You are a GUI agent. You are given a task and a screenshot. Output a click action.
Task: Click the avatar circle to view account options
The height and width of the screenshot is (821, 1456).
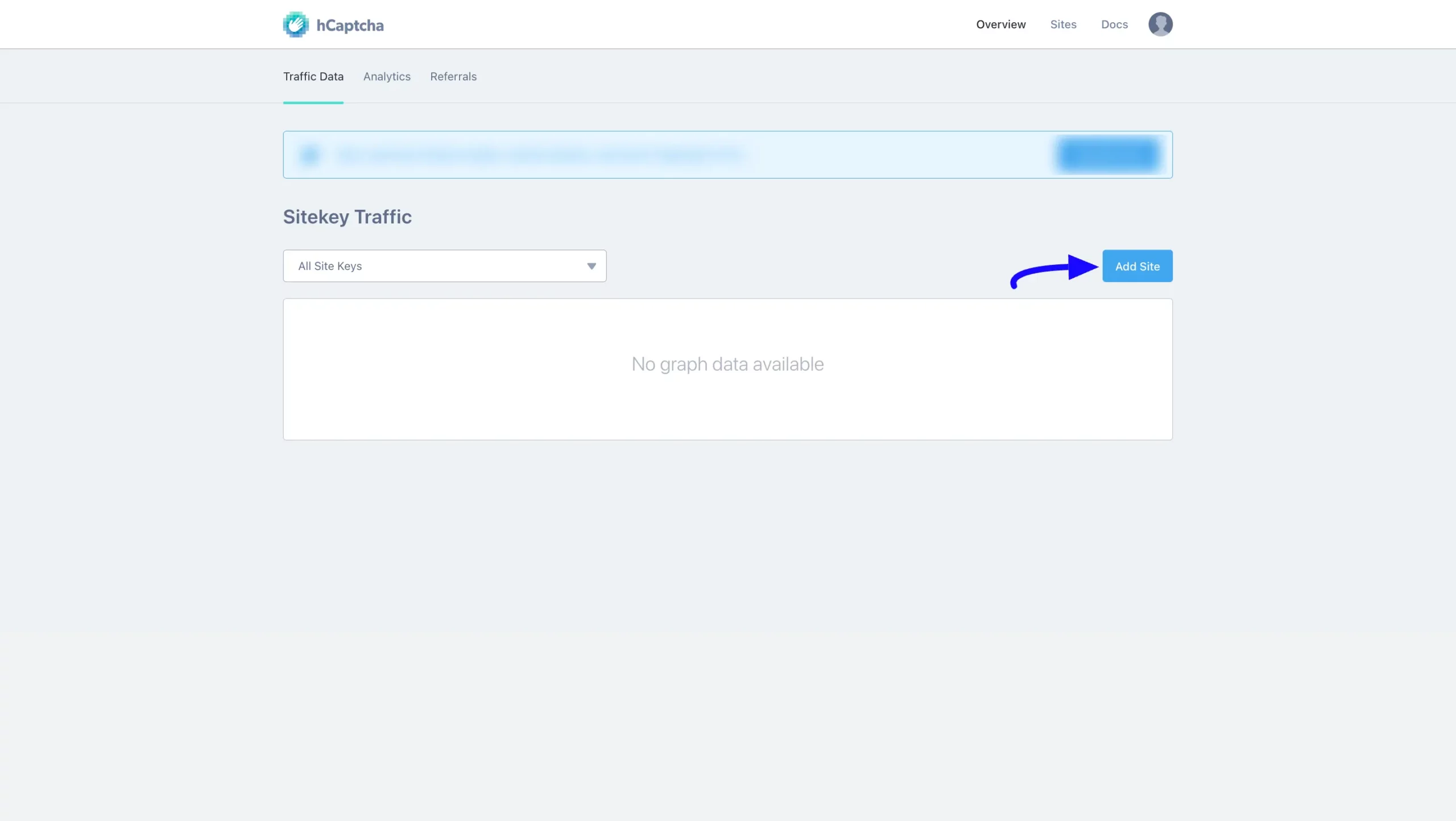pyautogui.click(x=1161, y=24)
